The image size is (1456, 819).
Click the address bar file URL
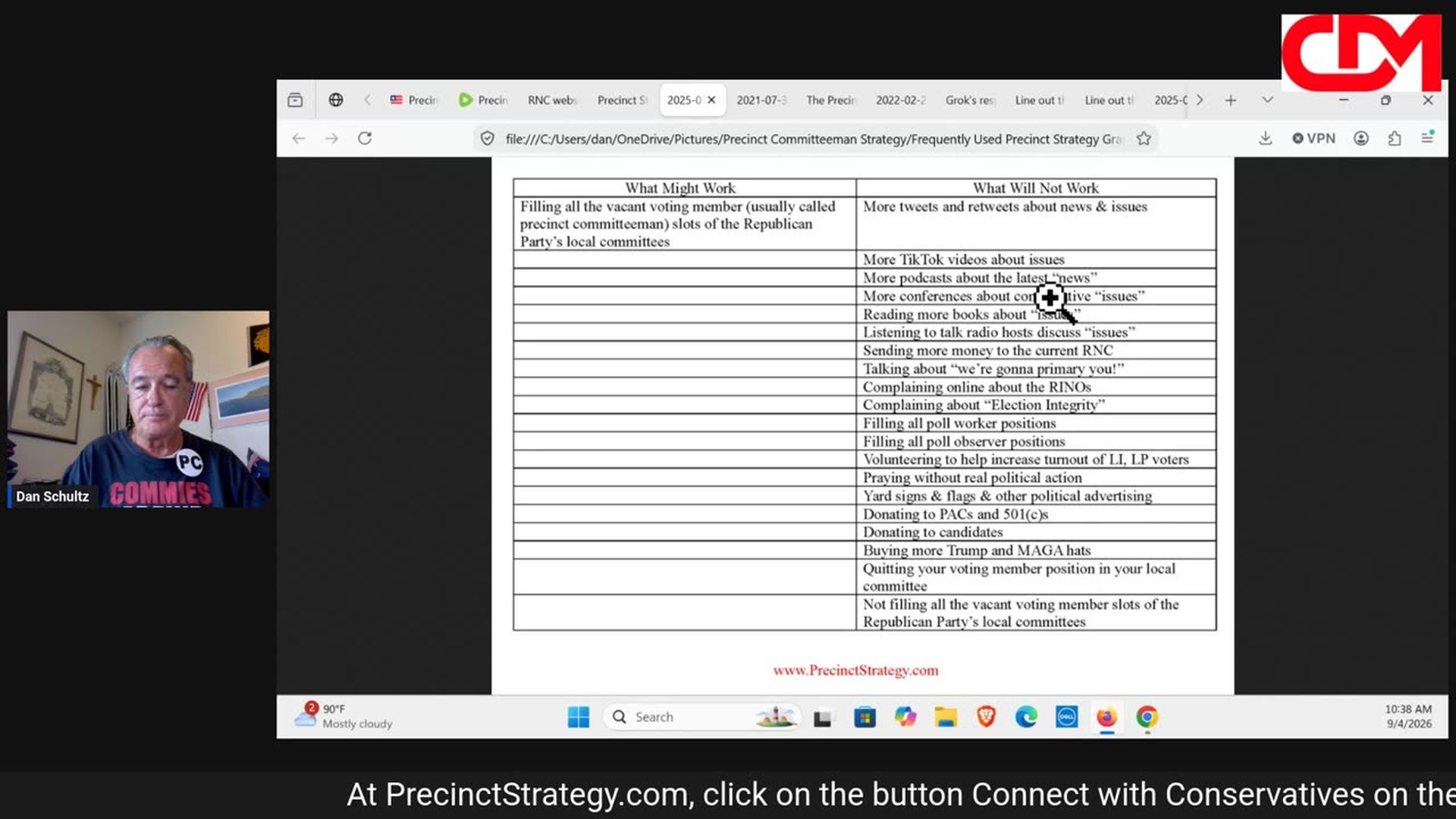point(813,139)
